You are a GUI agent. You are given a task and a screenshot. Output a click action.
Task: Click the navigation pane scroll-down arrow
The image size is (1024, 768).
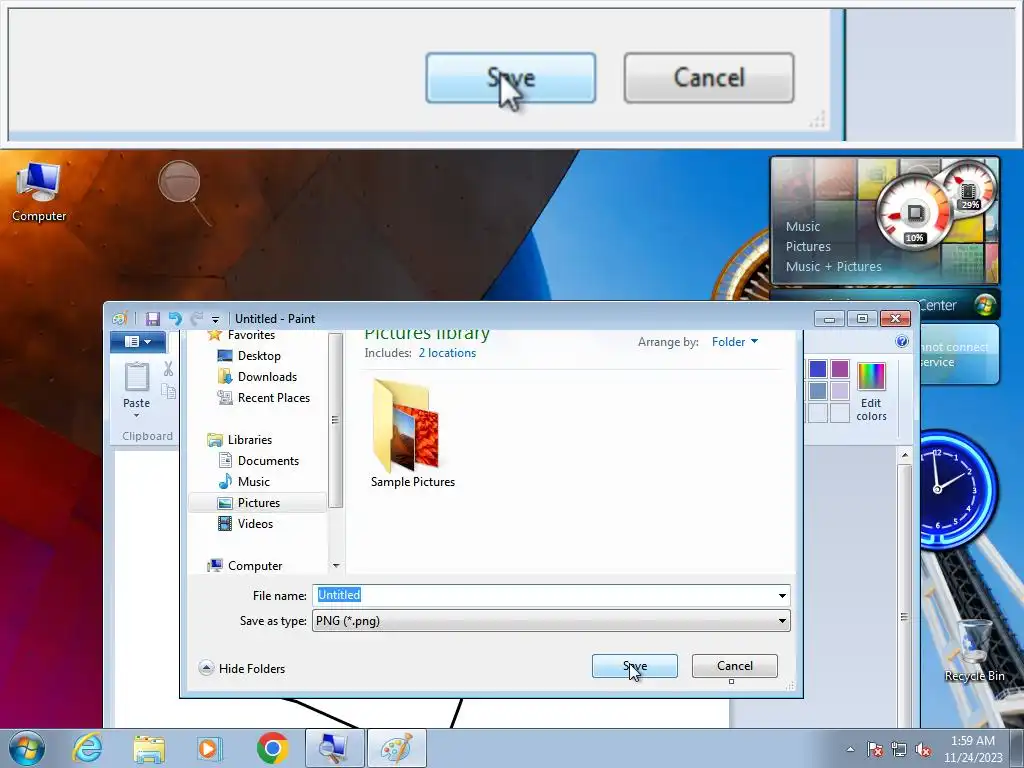tap(336, 566)
